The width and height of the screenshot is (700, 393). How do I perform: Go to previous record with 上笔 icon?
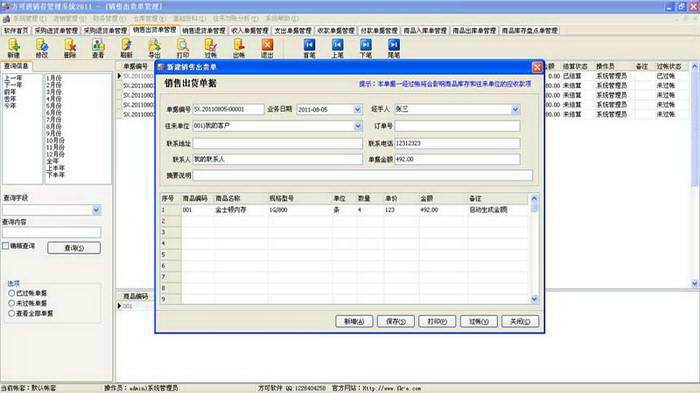pos(338,48)
